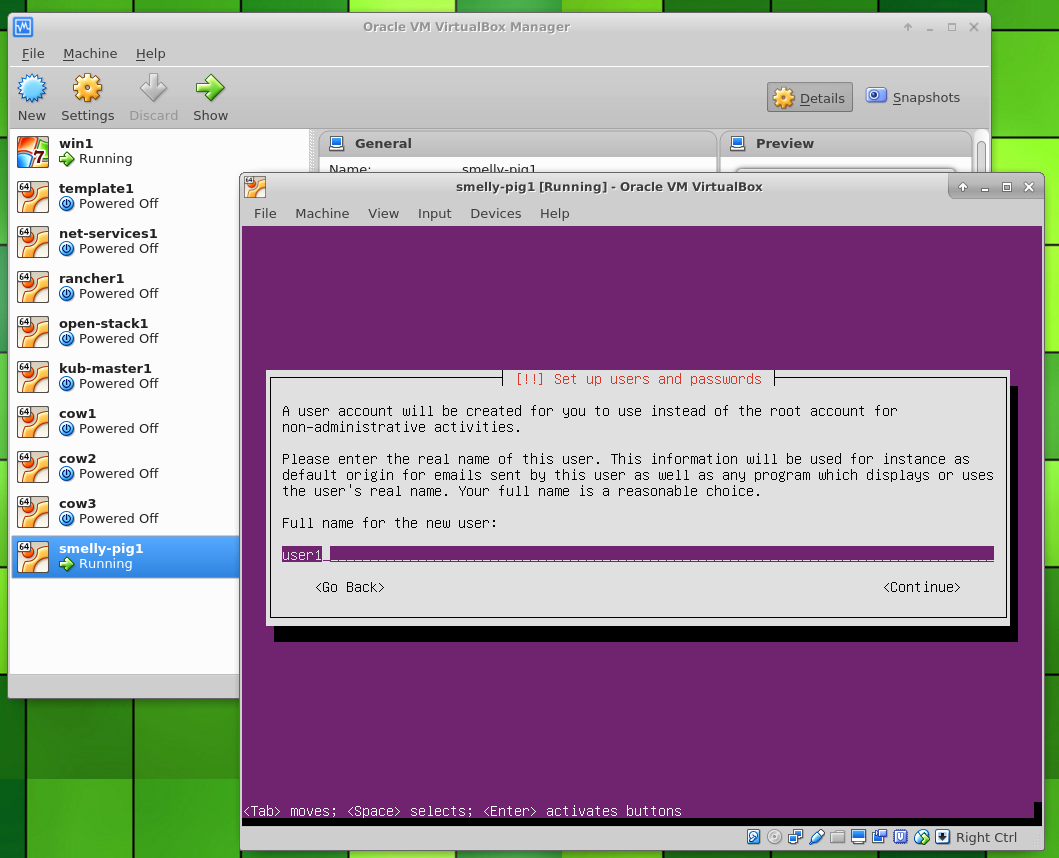Click the Preview section monitor icon
Image resolution: width=1059 pixels, height=858 pixels.
738,143
